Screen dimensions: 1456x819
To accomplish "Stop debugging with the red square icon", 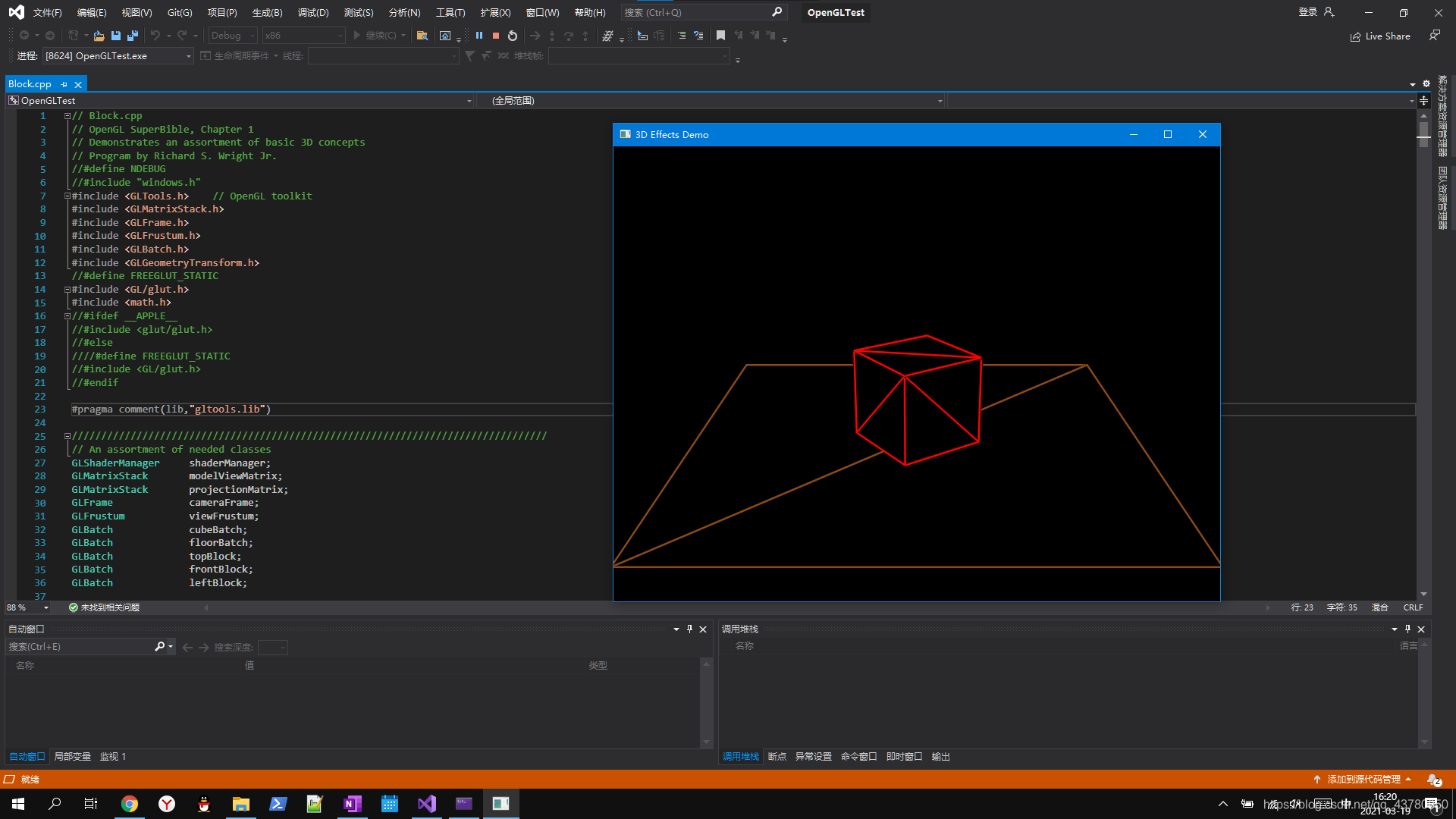I will pos(496,36).
